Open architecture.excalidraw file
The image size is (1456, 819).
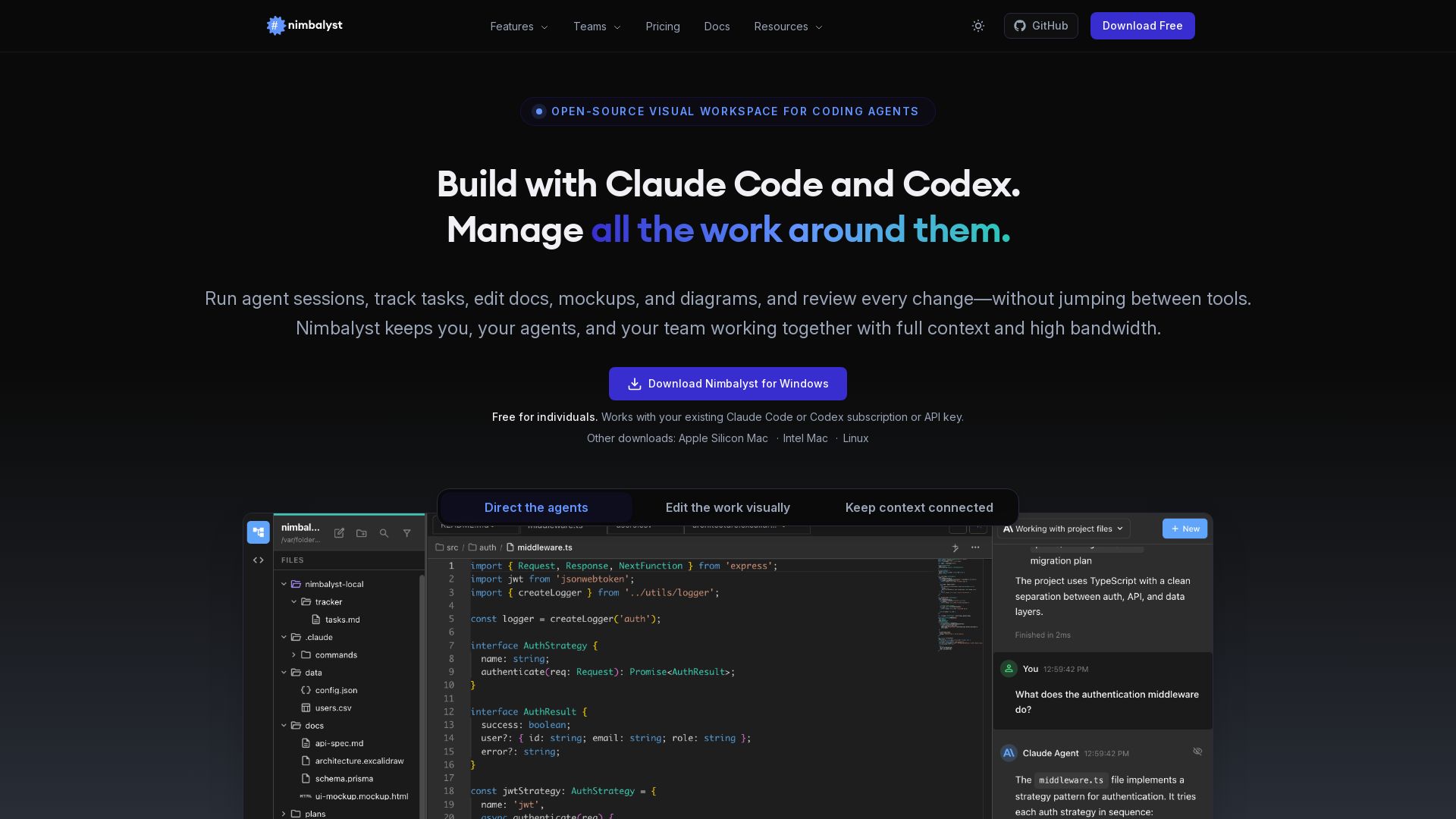[x=359, y=761]
